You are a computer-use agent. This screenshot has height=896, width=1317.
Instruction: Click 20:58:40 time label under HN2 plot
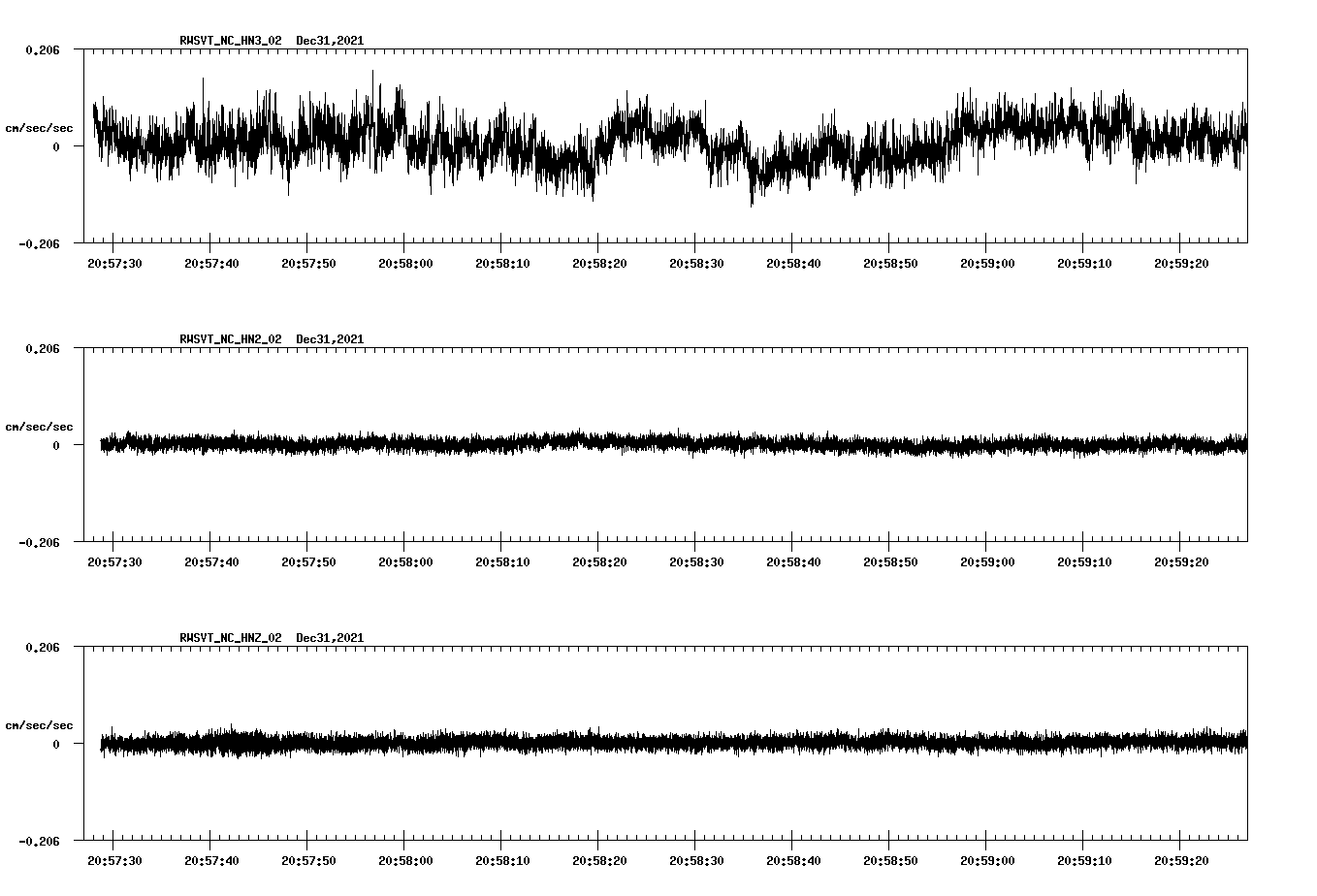(x=794, y=561)
